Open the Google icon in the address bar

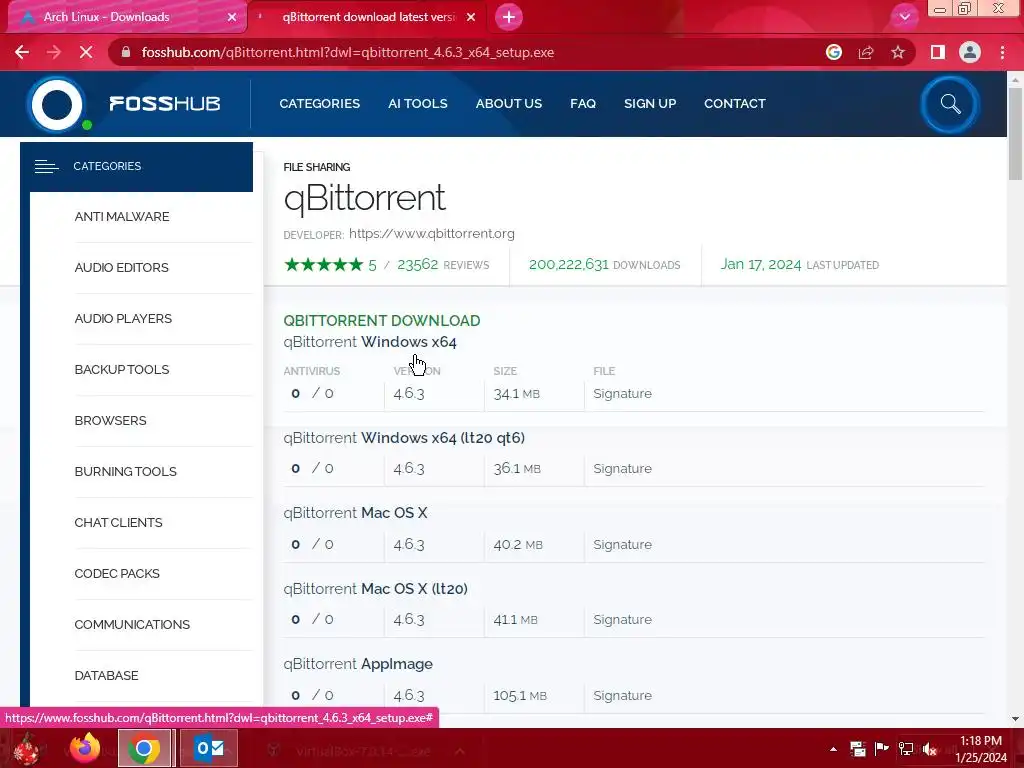point(833,52)
